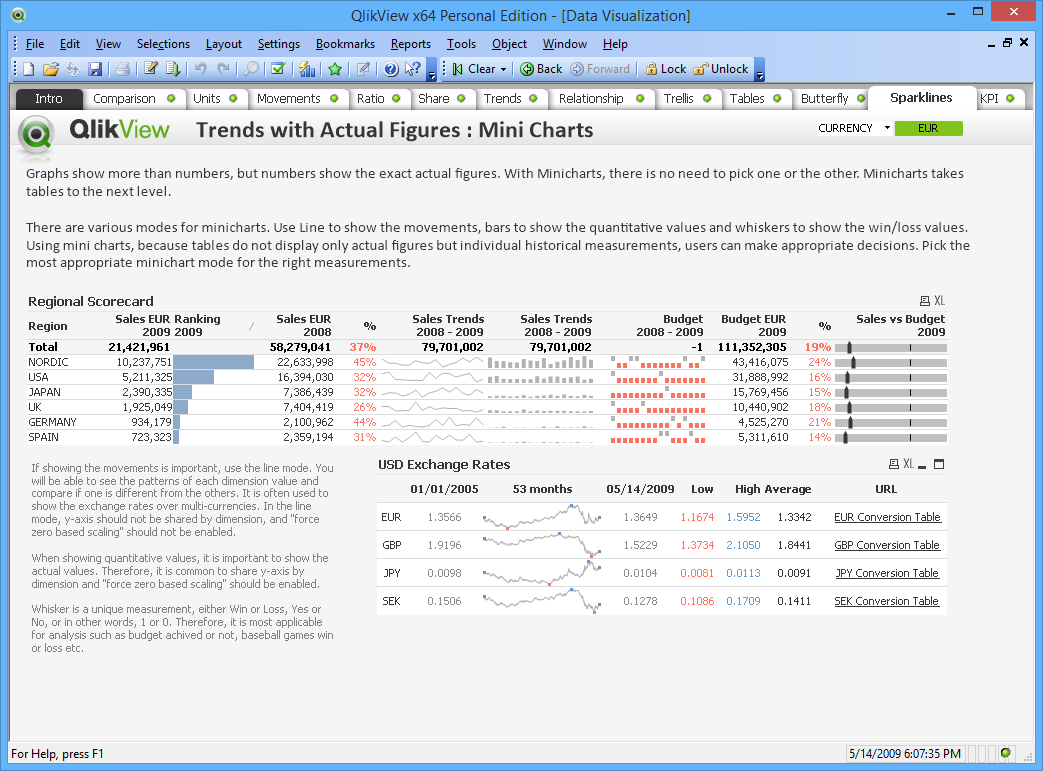Screen dimensions: 1043x771
Task: Add bookmark with the star icon
Action: coord(335,69)
